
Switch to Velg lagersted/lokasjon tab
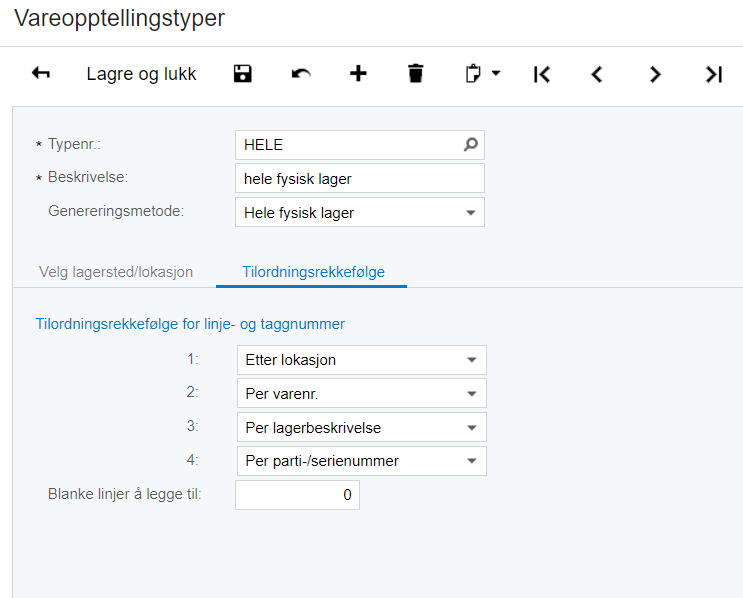click(x=116, y=272)
